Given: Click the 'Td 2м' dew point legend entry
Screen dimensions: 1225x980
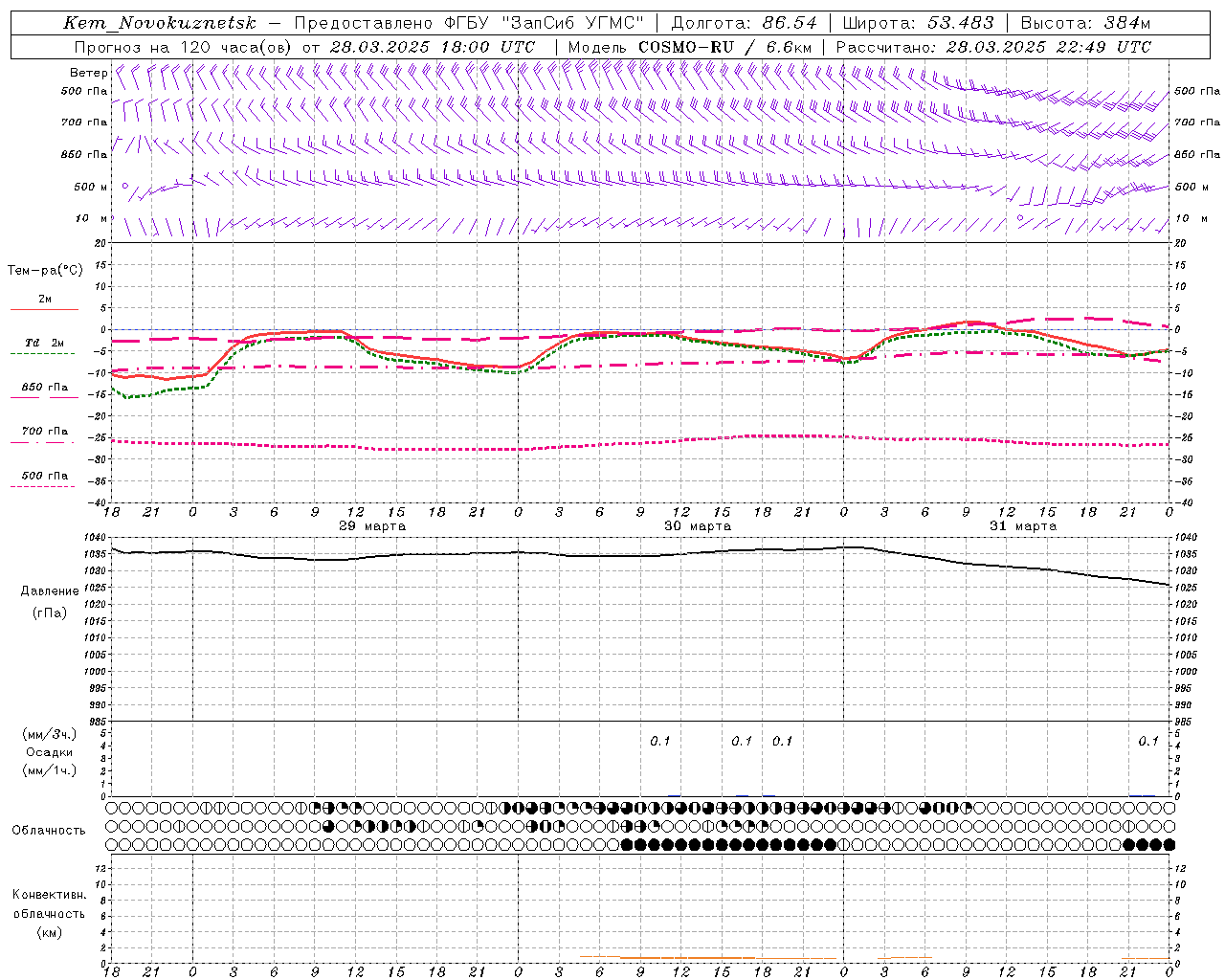Looking at the screenshot, I should [44, 343].
